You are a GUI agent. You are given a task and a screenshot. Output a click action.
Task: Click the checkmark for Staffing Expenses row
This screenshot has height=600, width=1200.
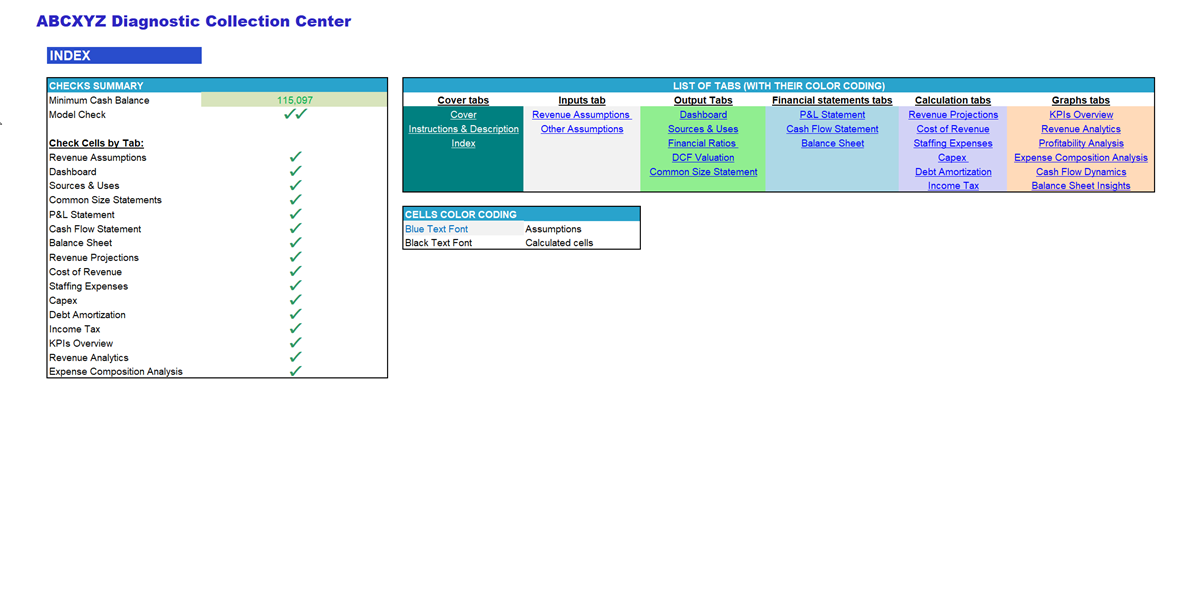295,286
